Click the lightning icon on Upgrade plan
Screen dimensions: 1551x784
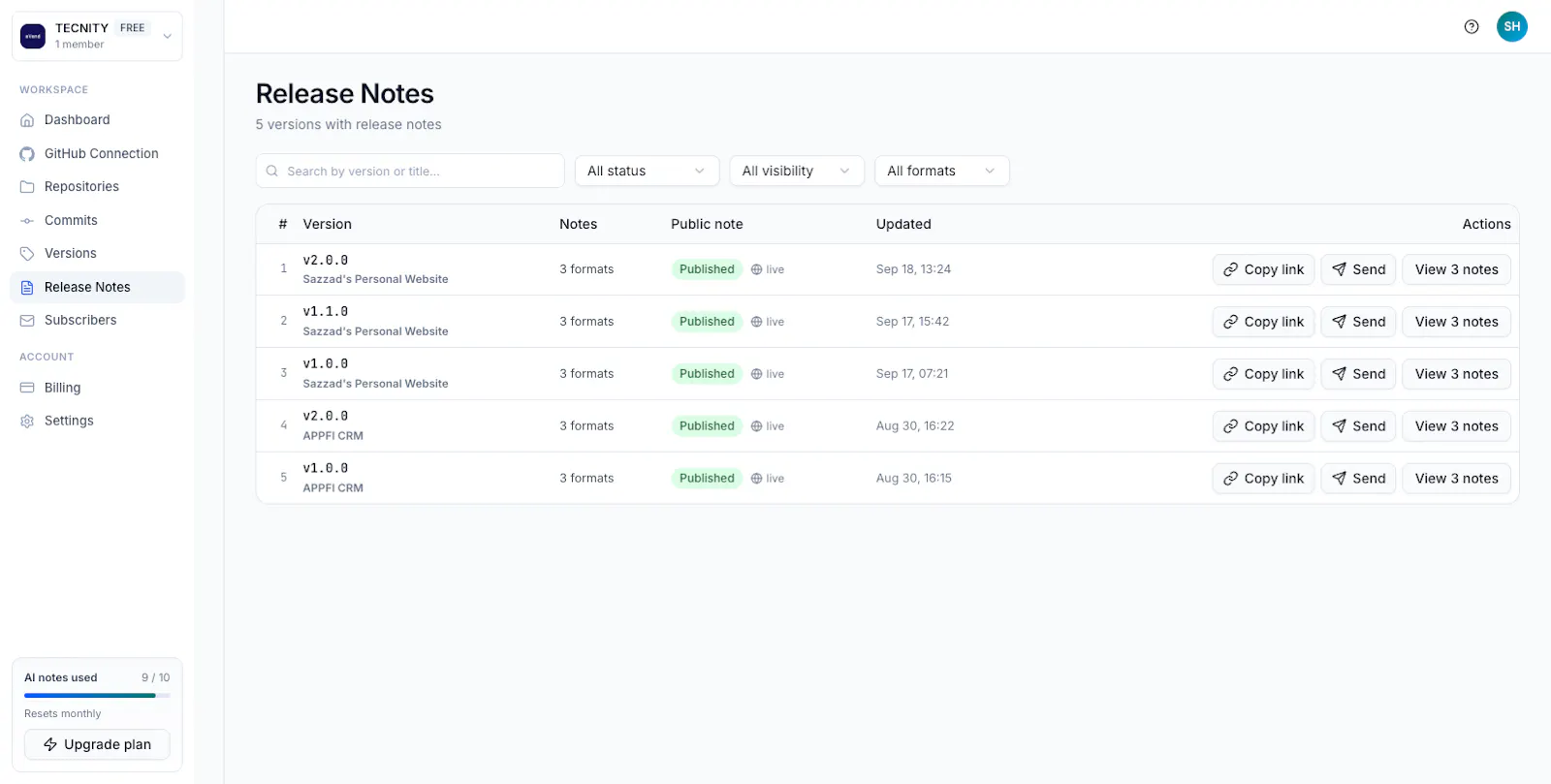[x=50, y=744]
